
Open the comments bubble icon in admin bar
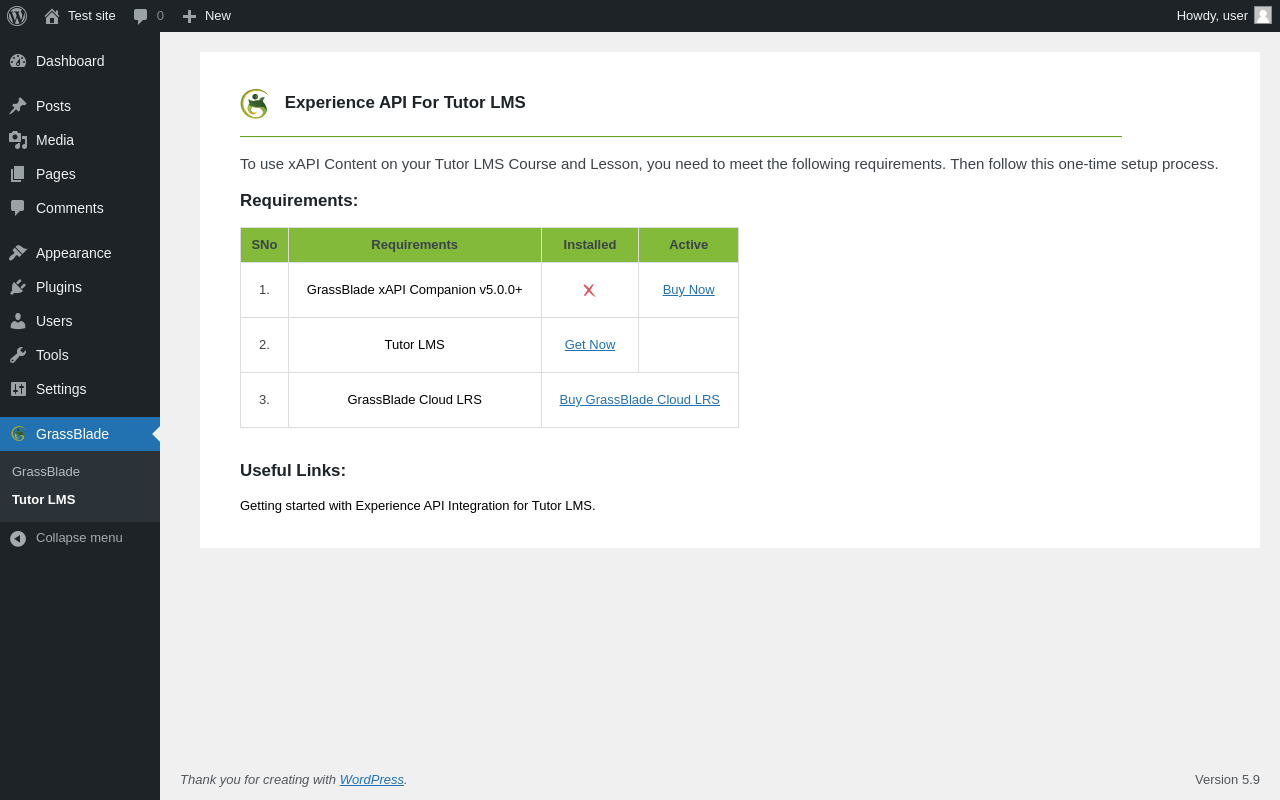[x=140, y=16]
